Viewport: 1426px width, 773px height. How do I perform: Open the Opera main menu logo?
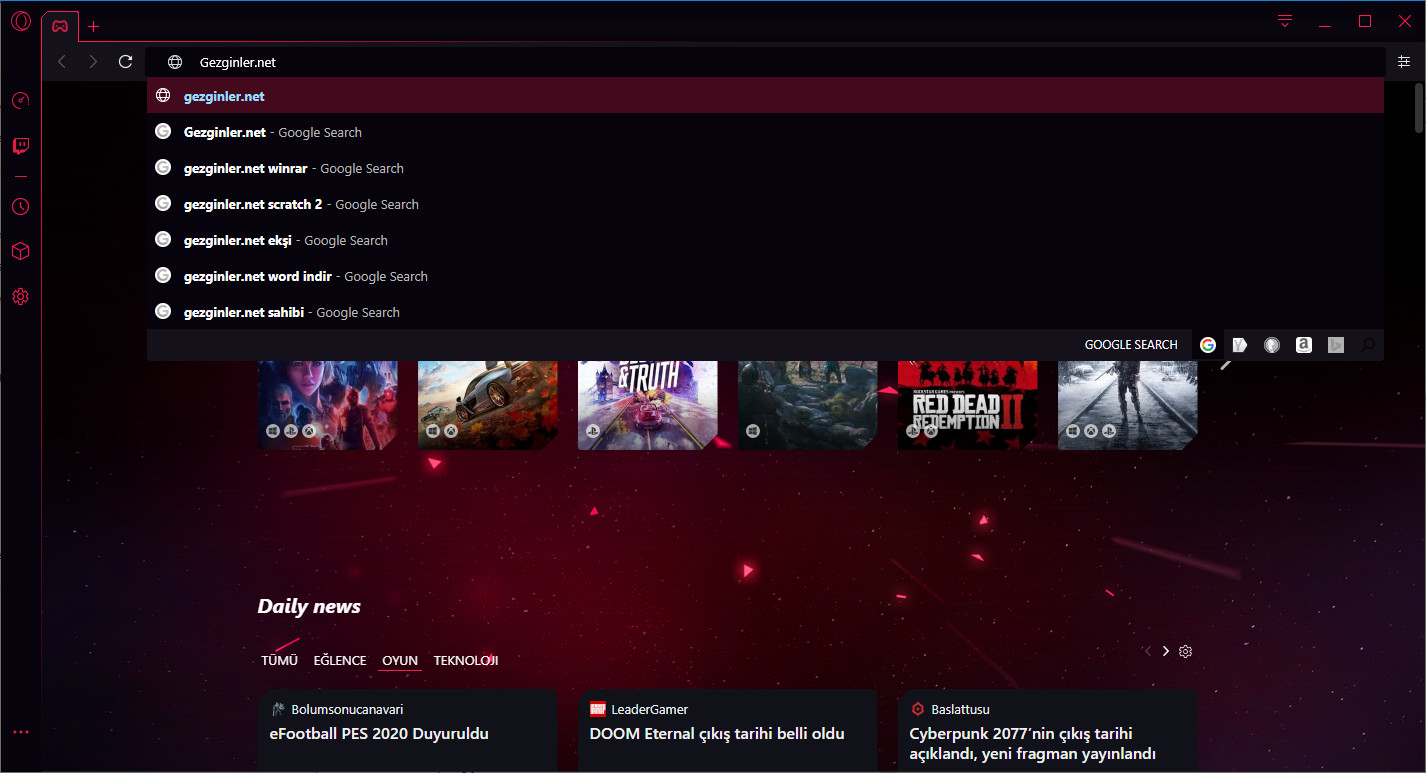pyautogui.click(x=21, y=22)
